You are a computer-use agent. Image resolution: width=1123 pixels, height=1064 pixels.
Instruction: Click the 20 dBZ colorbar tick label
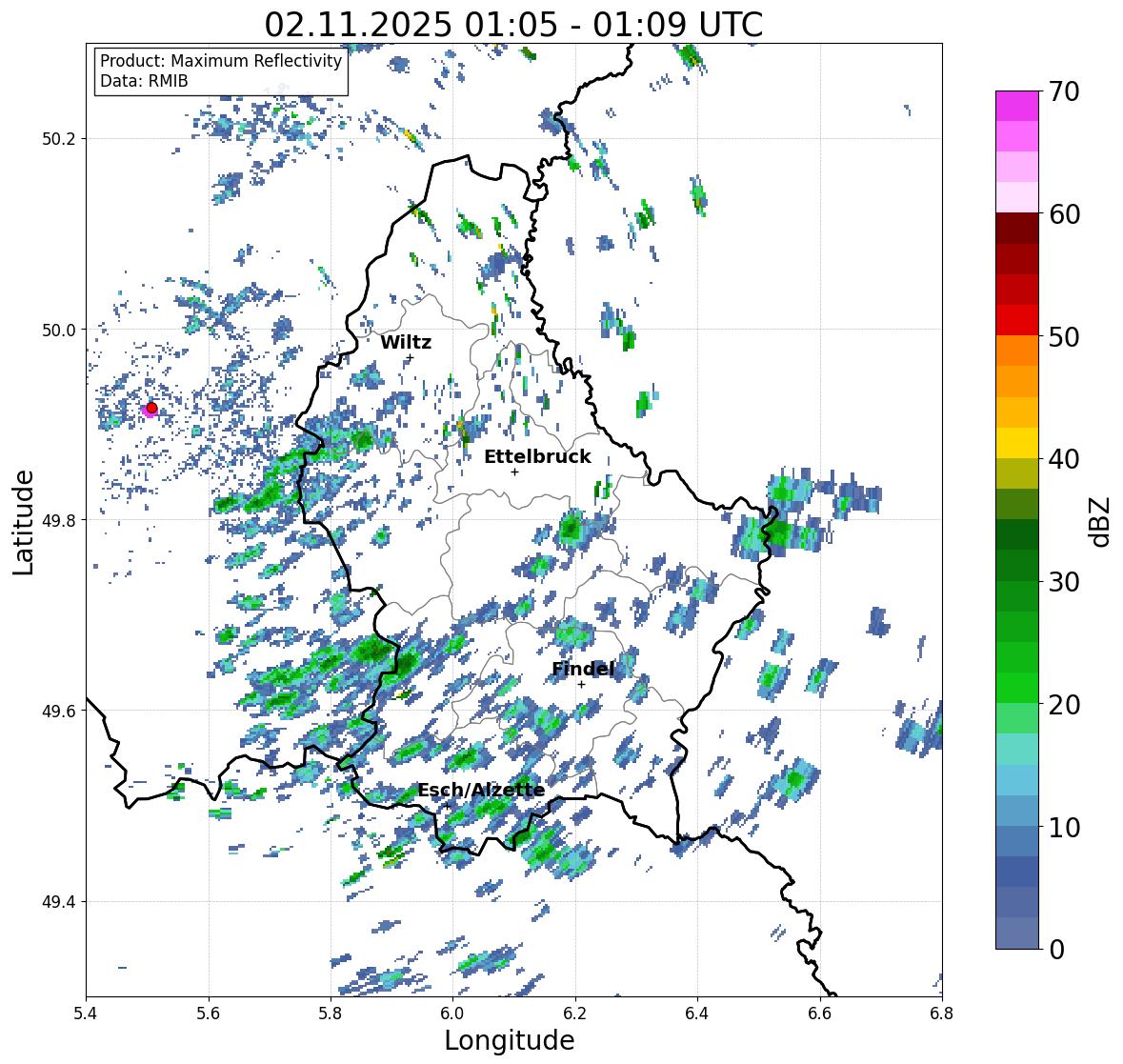pyautogui.click(x=1064, y=705)
